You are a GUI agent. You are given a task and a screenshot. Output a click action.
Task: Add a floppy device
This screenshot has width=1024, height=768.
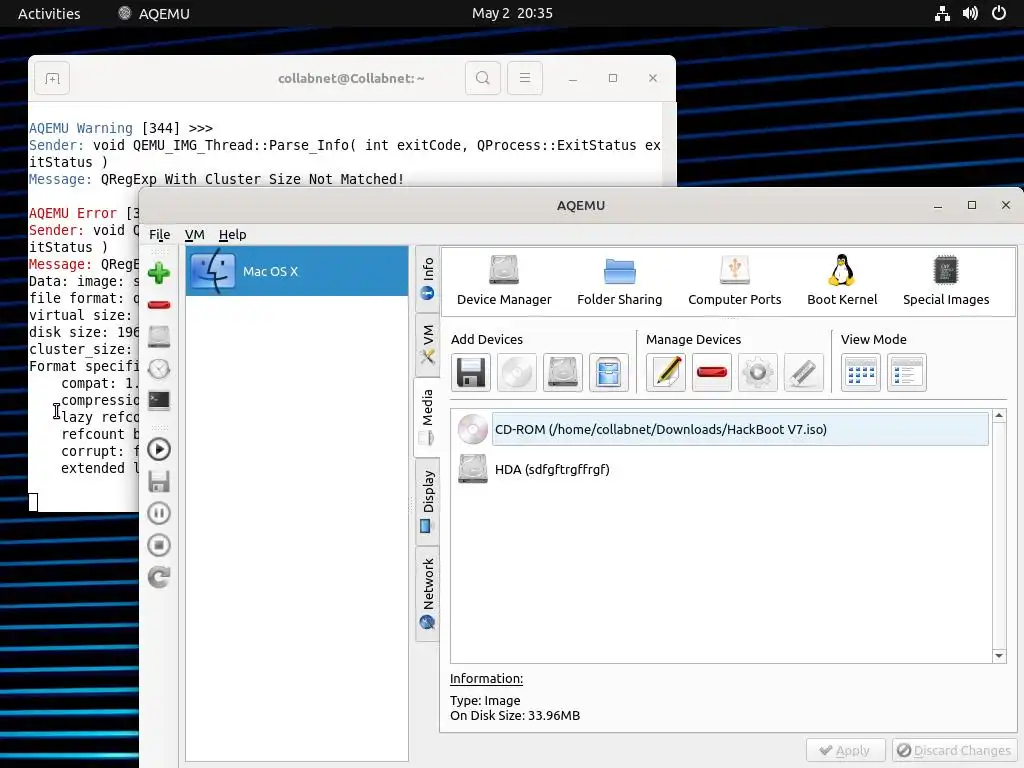click(x=471, y=373)
